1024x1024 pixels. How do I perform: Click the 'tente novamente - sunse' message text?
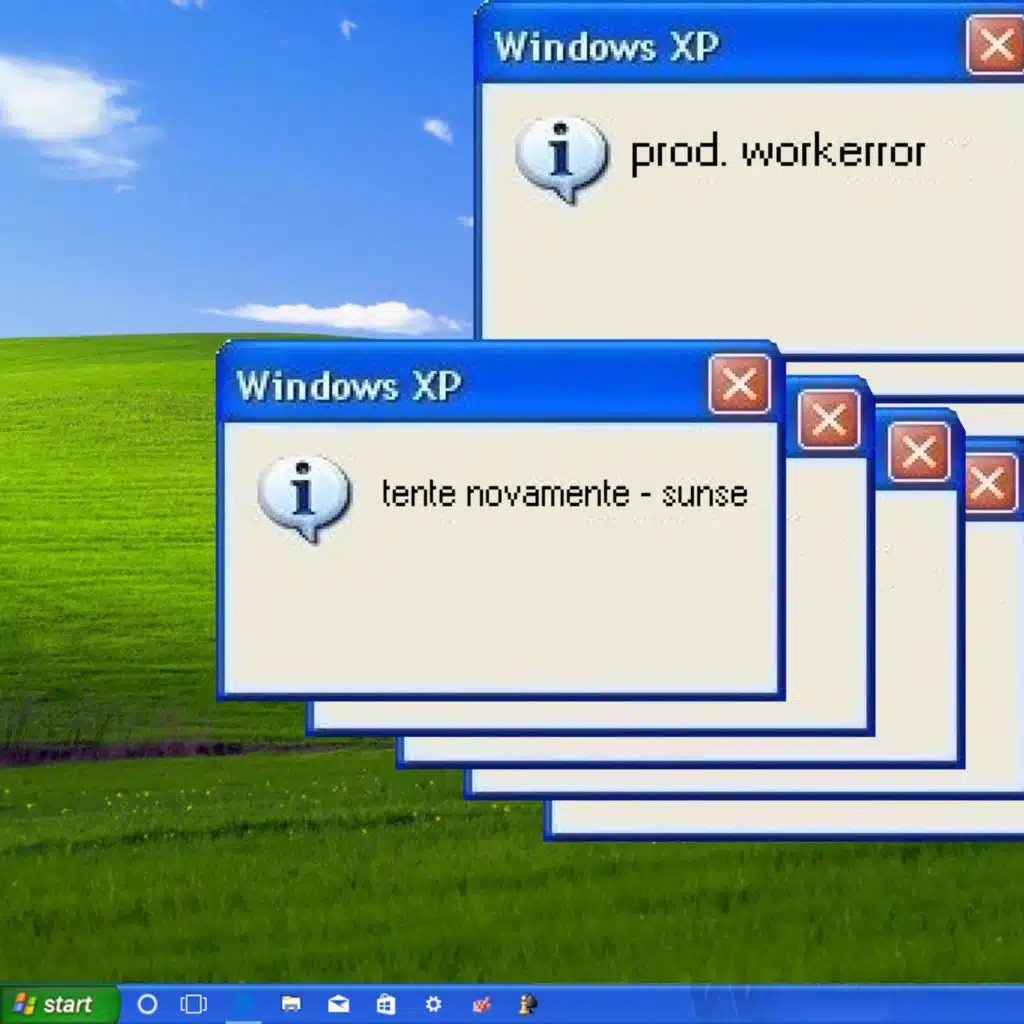coord(564,494)
